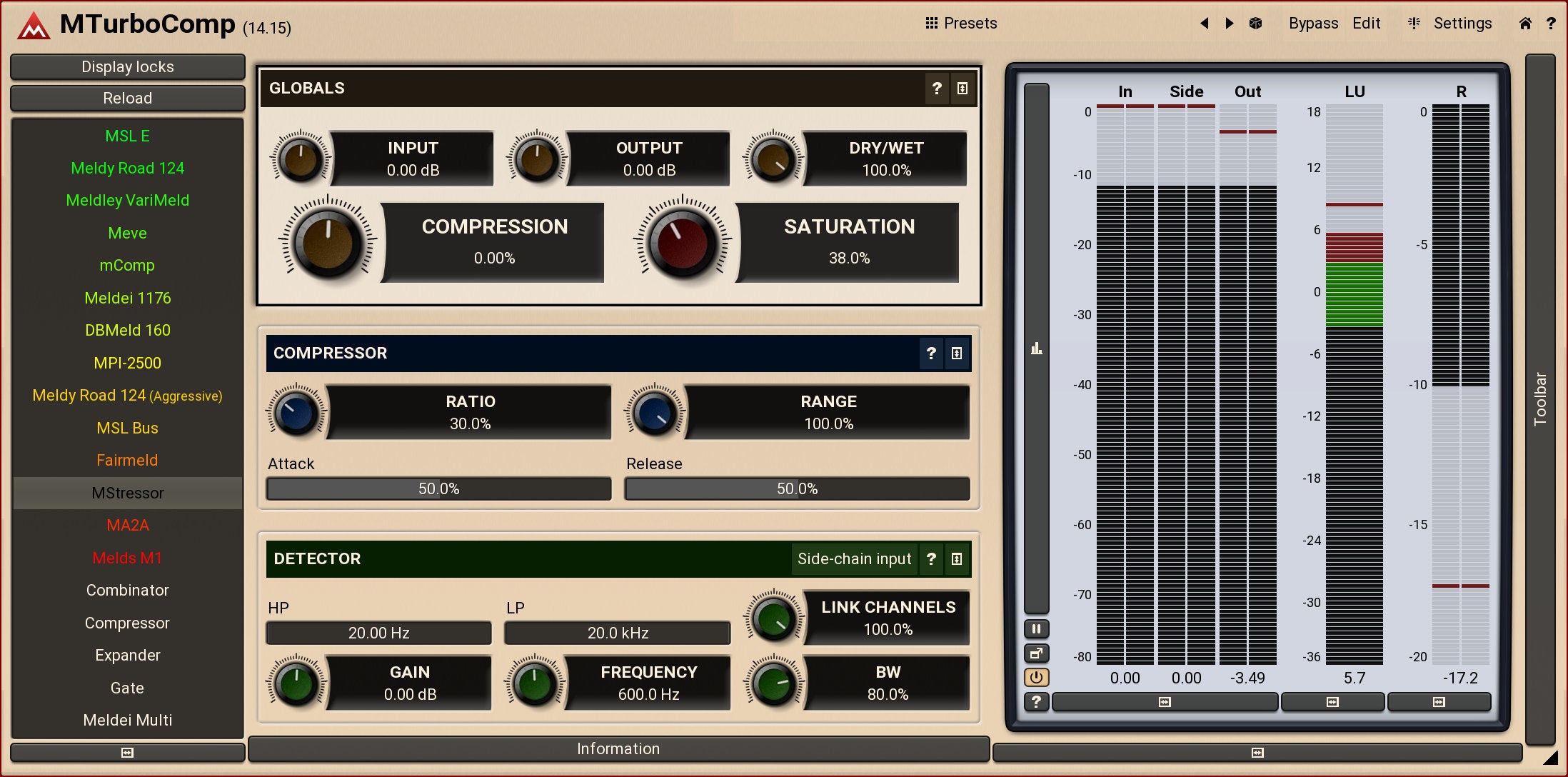Open Globals panel help question mark

point(937,89)
